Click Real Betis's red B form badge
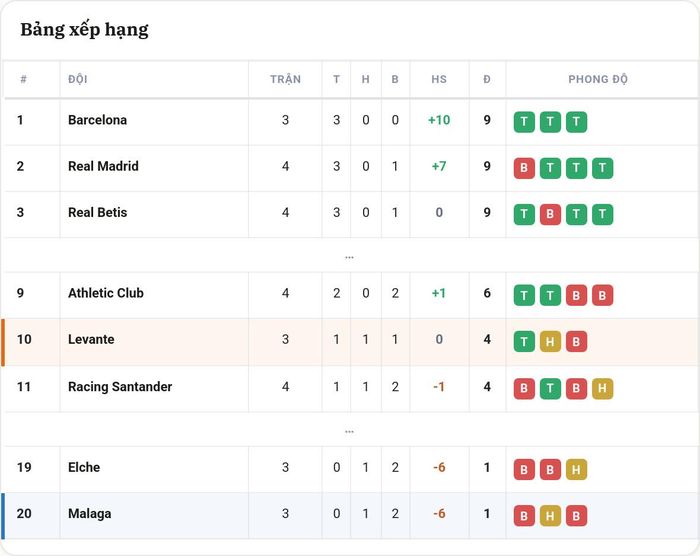This screenshot has height=556, width=700. 550,215
